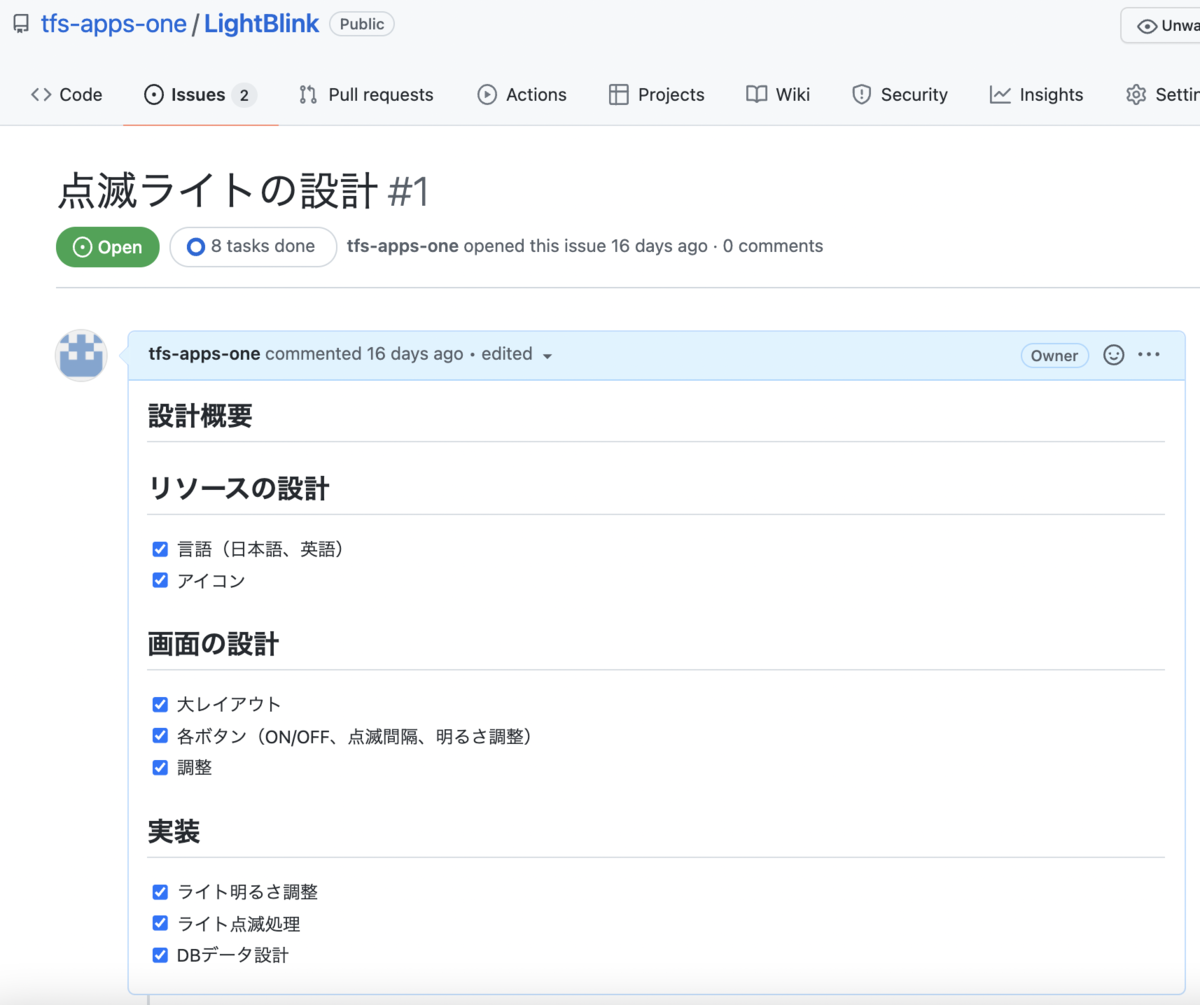Viewport: 1200px width, 1005px height.
Task: Switch to the Pull requests tab
Action: pos(366,95)
